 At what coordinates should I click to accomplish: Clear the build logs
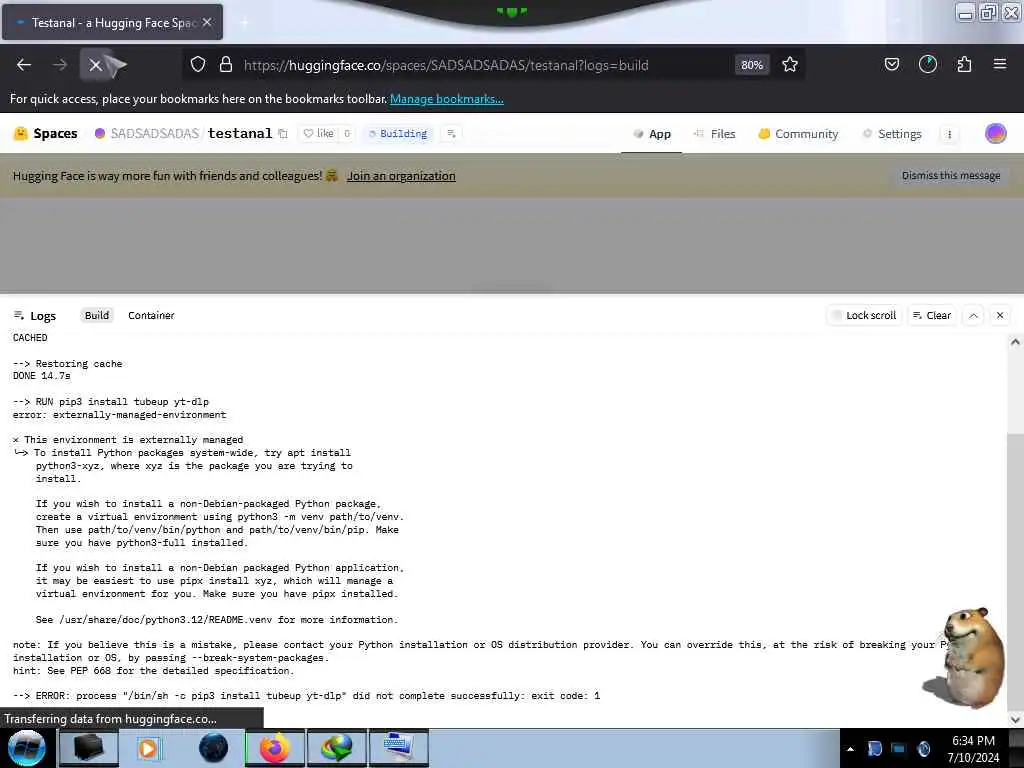931,315
